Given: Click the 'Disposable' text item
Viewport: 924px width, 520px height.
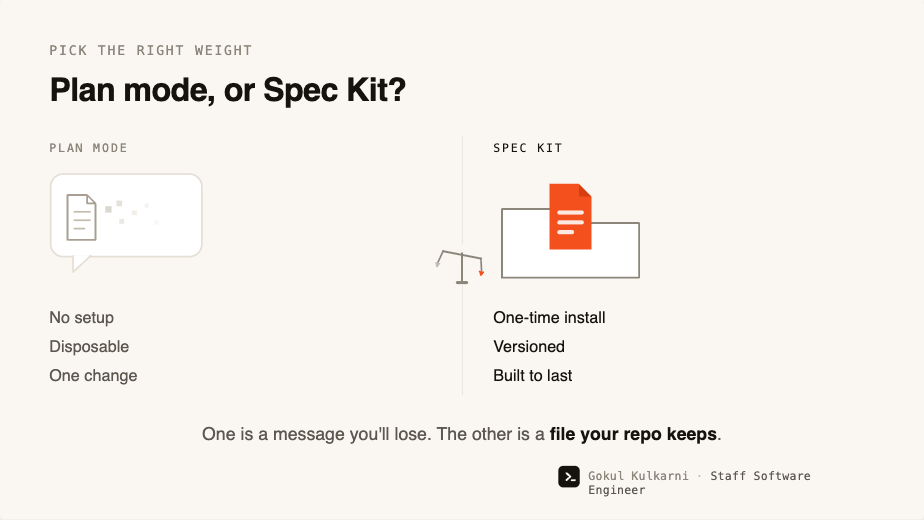Looking at the screenshot, I should pos(89,347).
